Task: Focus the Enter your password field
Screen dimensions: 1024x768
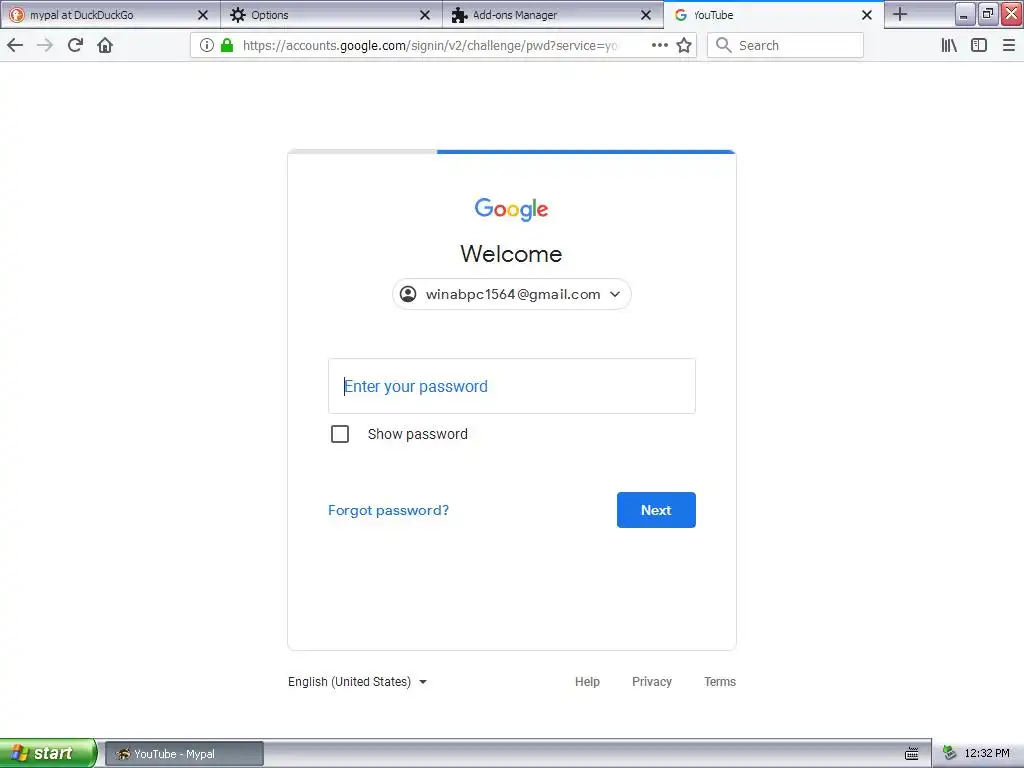Action: click(511, 386)
